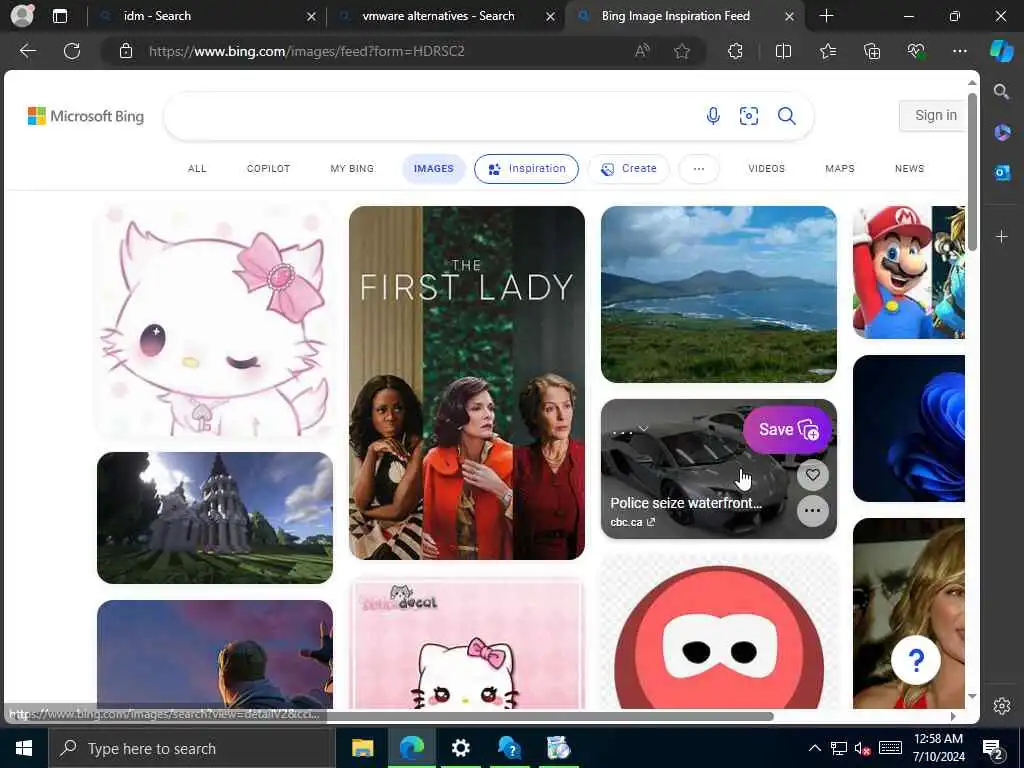The image size is (1024, 768).
Task: Click the Microsoft Bing logo
Action: [86, 116]
